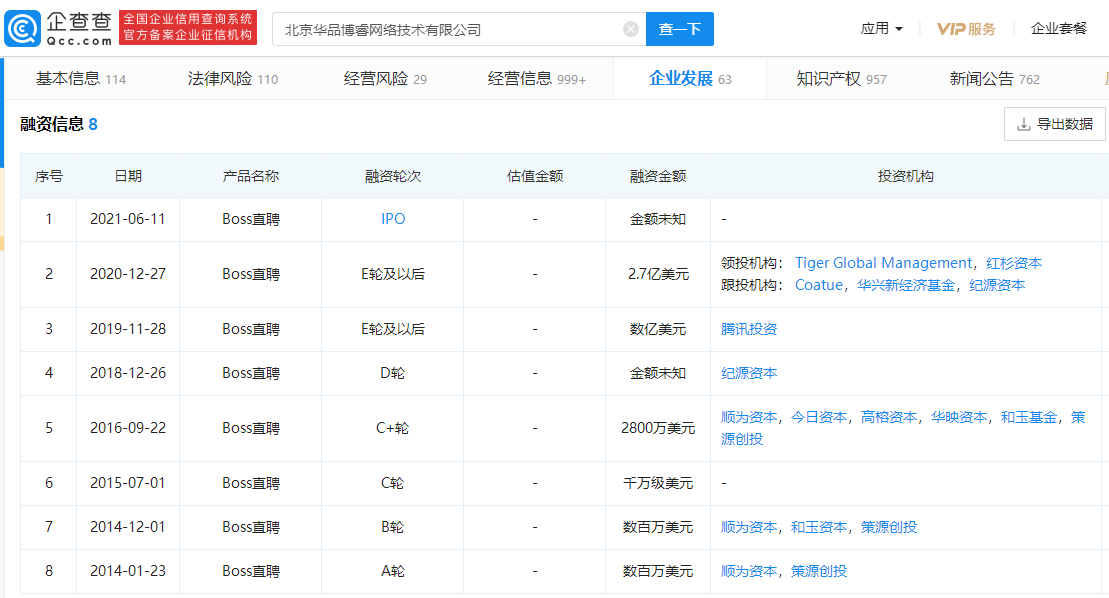Viewport: 1109px width, 598px height.
Task: Click the date 2014-12-01 cell
Action: point(127,527)
